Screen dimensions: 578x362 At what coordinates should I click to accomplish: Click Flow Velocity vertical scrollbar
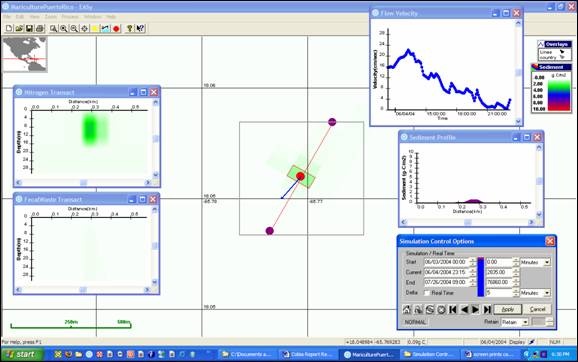tap(518, 72)
